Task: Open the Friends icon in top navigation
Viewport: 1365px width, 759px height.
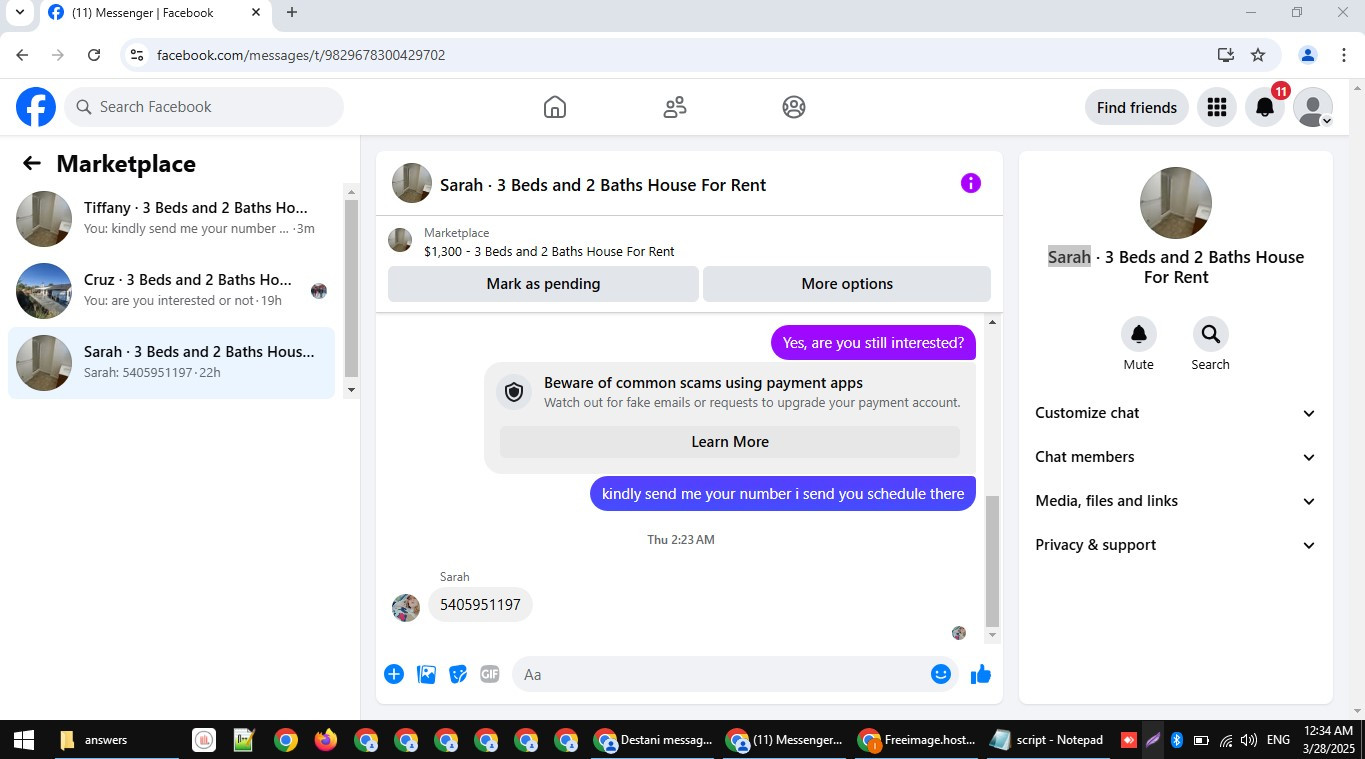Action: [675, 107]
